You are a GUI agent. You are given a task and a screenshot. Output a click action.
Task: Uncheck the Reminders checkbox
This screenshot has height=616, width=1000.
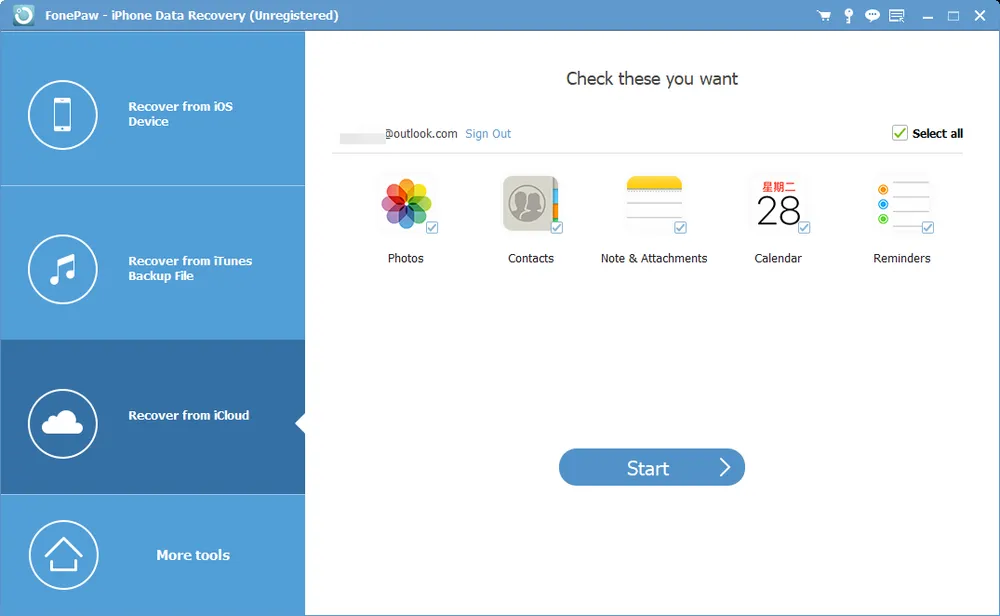click(927, 228)
